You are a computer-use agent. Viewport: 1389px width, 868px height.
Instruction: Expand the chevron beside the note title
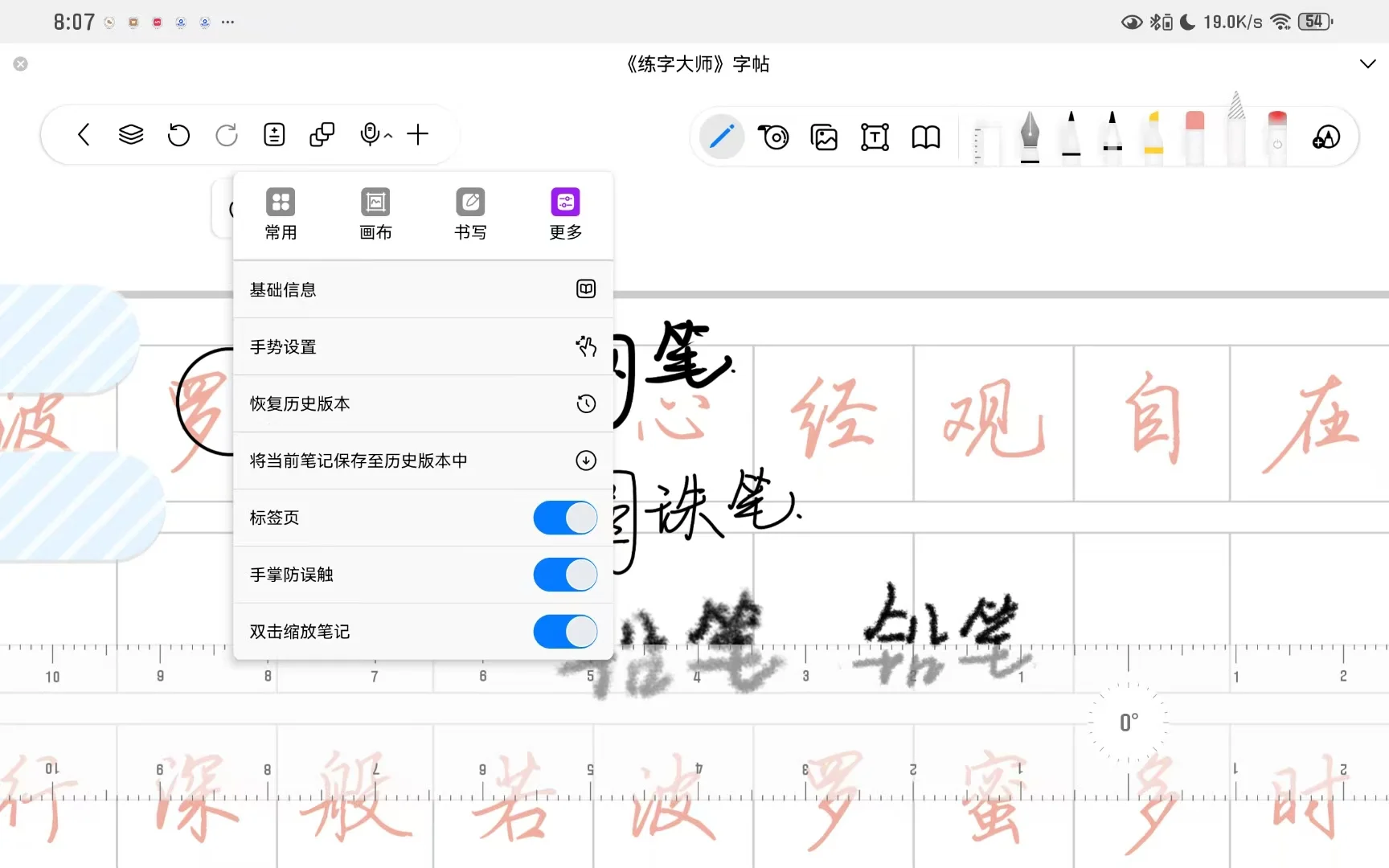tap(1367, 63)
